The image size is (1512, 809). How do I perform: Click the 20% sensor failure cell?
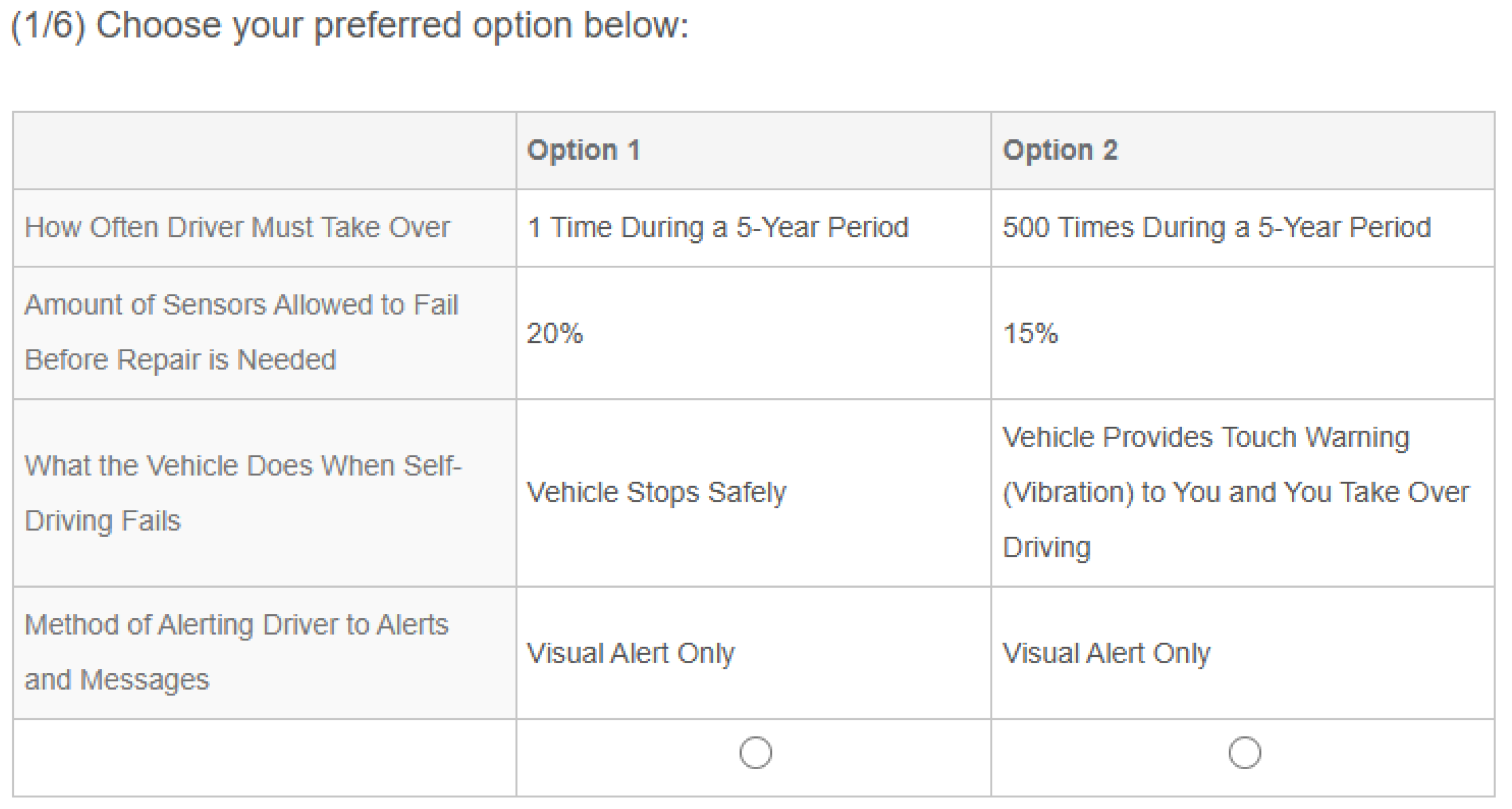click(555, 334)
